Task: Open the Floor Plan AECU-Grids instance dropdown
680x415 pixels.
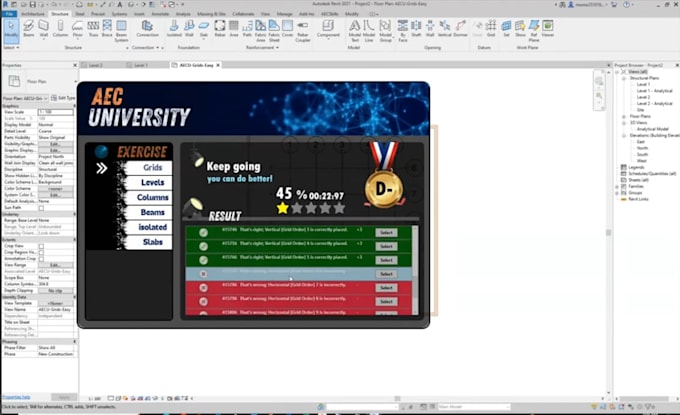Action: pos(25,98)
